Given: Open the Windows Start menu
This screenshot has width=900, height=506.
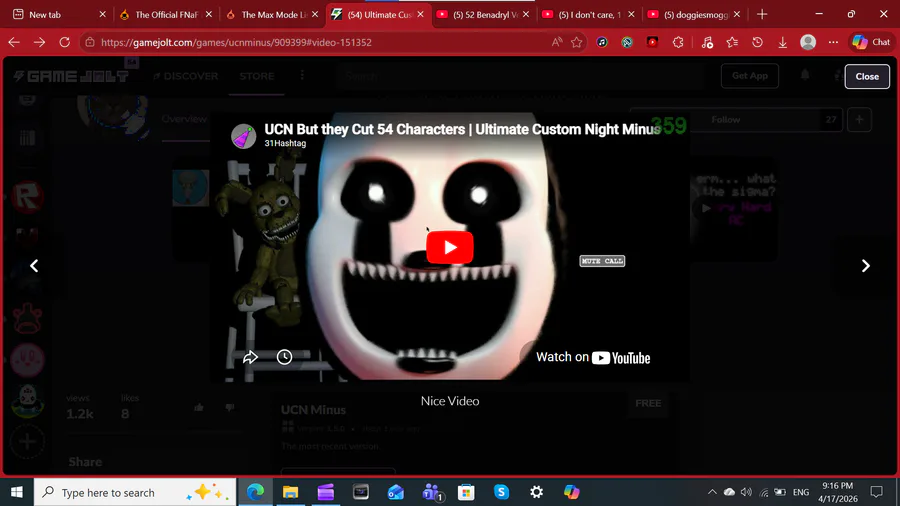Looking at the screenshot, I should click(17, 492).
